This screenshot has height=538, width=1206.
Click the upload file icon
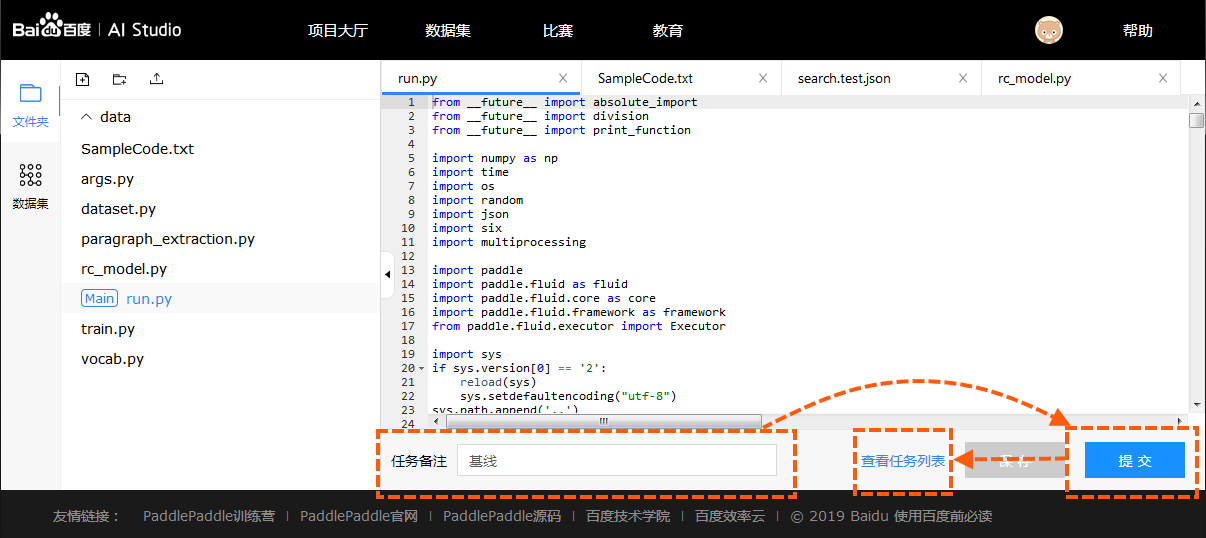156,79
